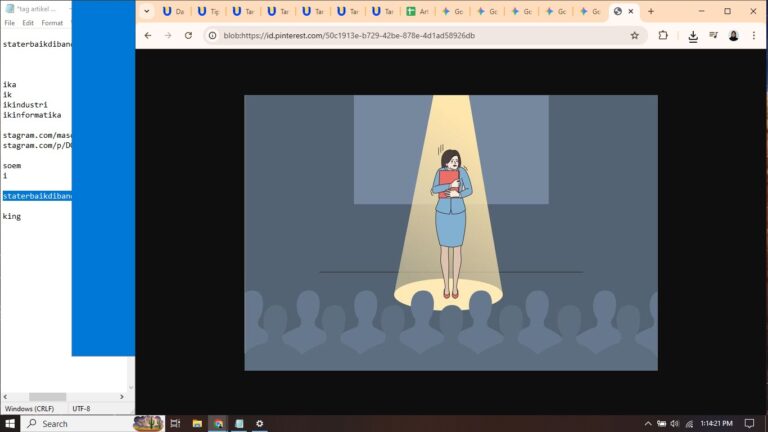Screen dimensions: 768x432
Task: Click the 'king' line in Notepad
Action: [x=12, y=216]
